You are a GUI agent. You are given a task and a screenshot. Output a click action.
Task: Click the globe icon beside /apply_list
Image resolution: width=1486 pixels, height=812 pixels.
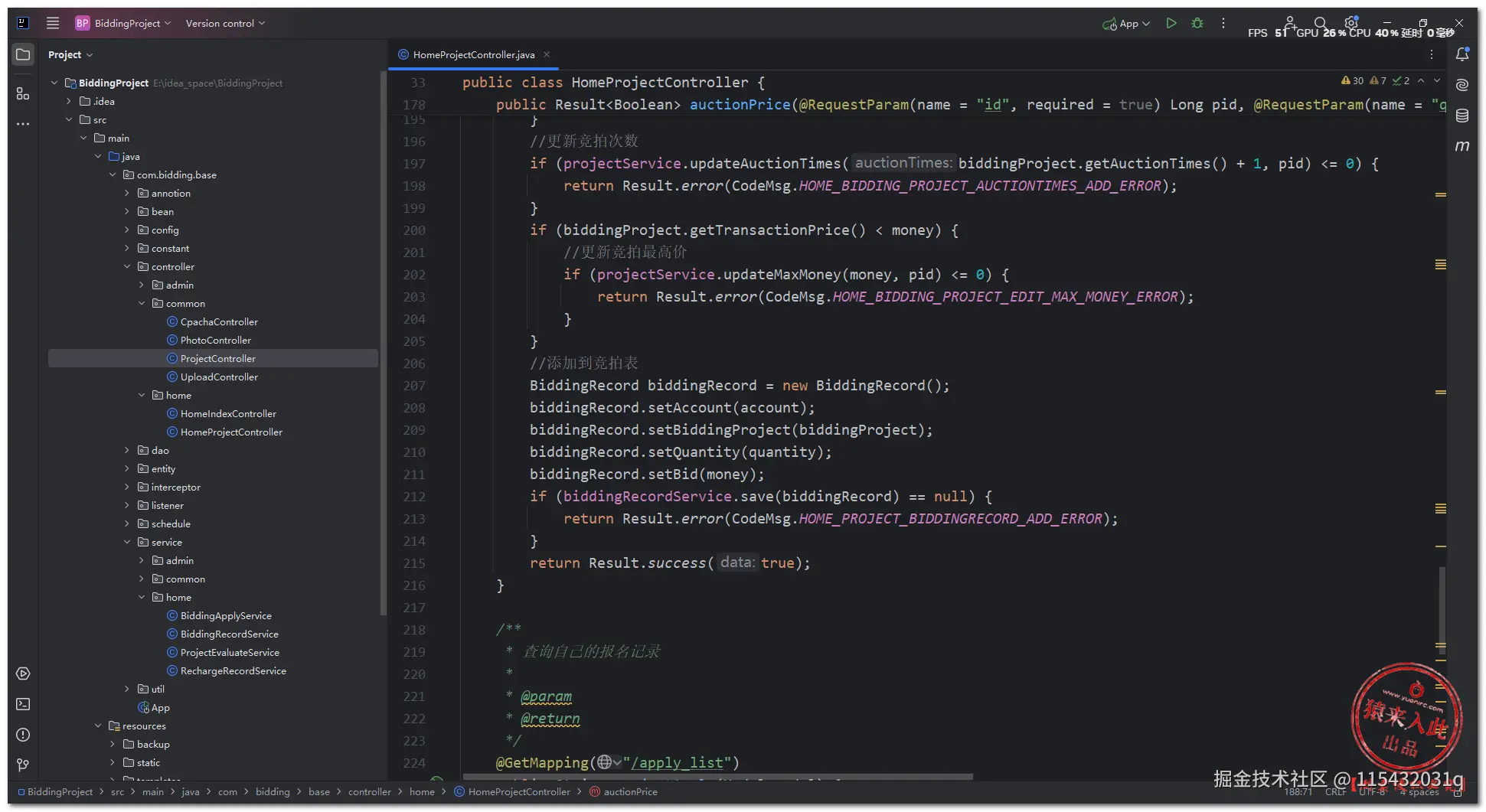(605, 762)
